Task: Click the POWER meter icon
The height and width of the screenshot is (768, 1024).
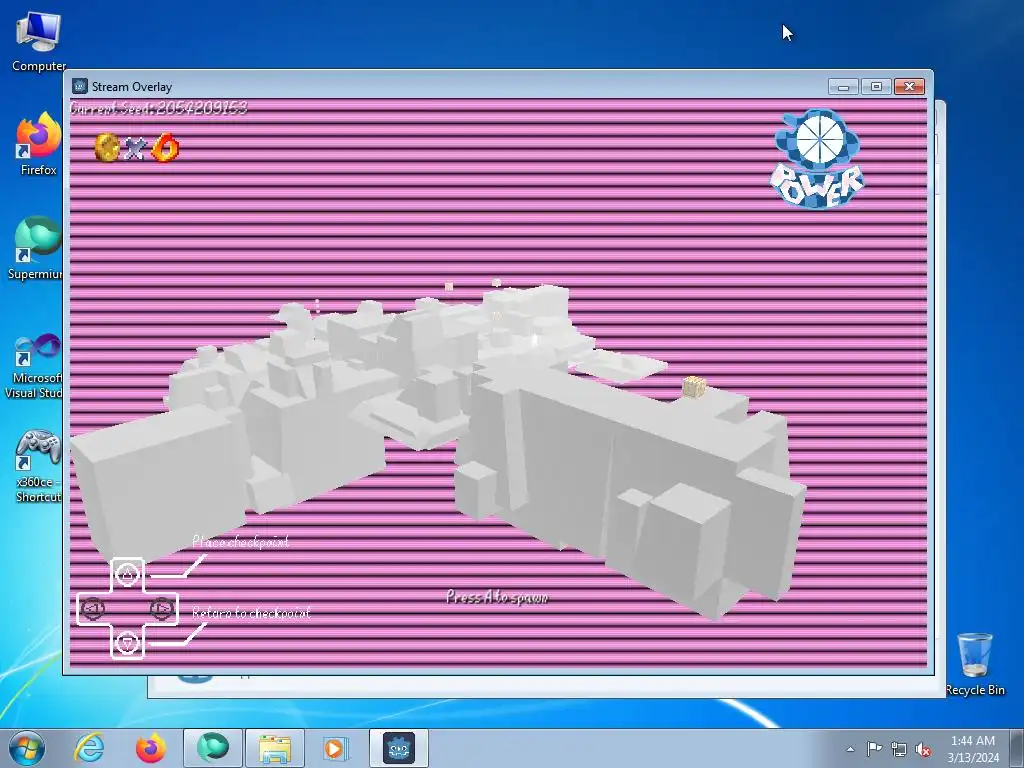Action: coord(816,159)
